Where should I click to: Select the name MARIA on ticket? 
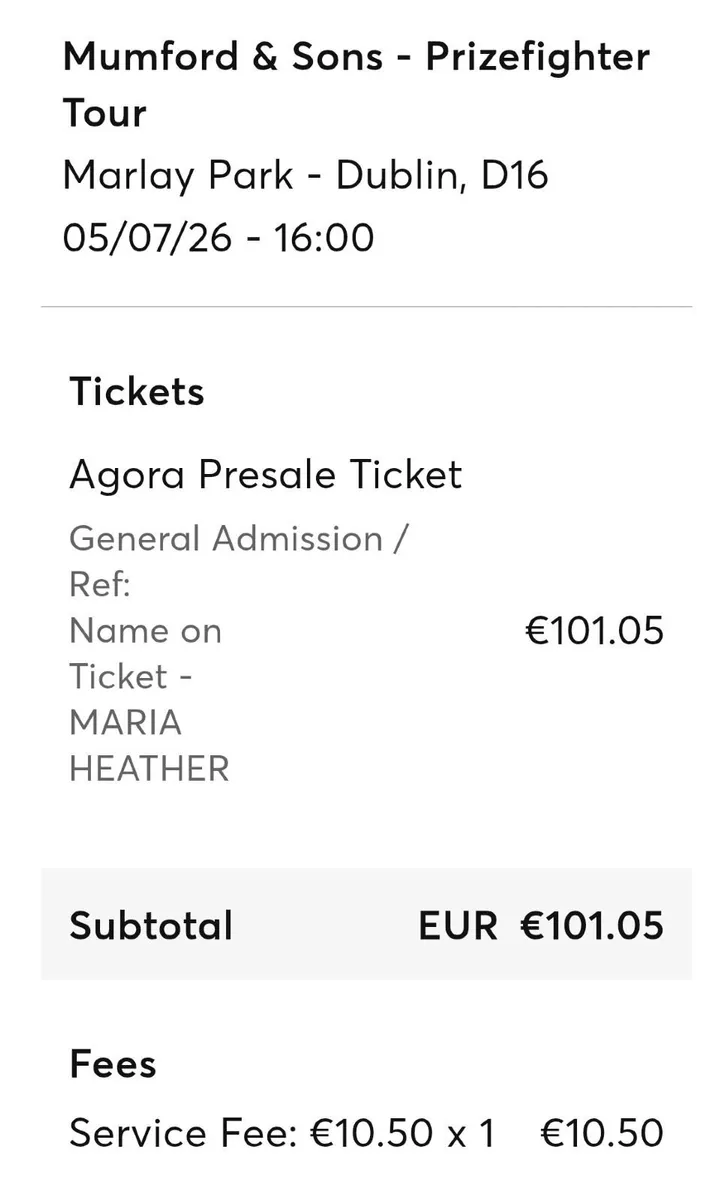coord(125,722)
